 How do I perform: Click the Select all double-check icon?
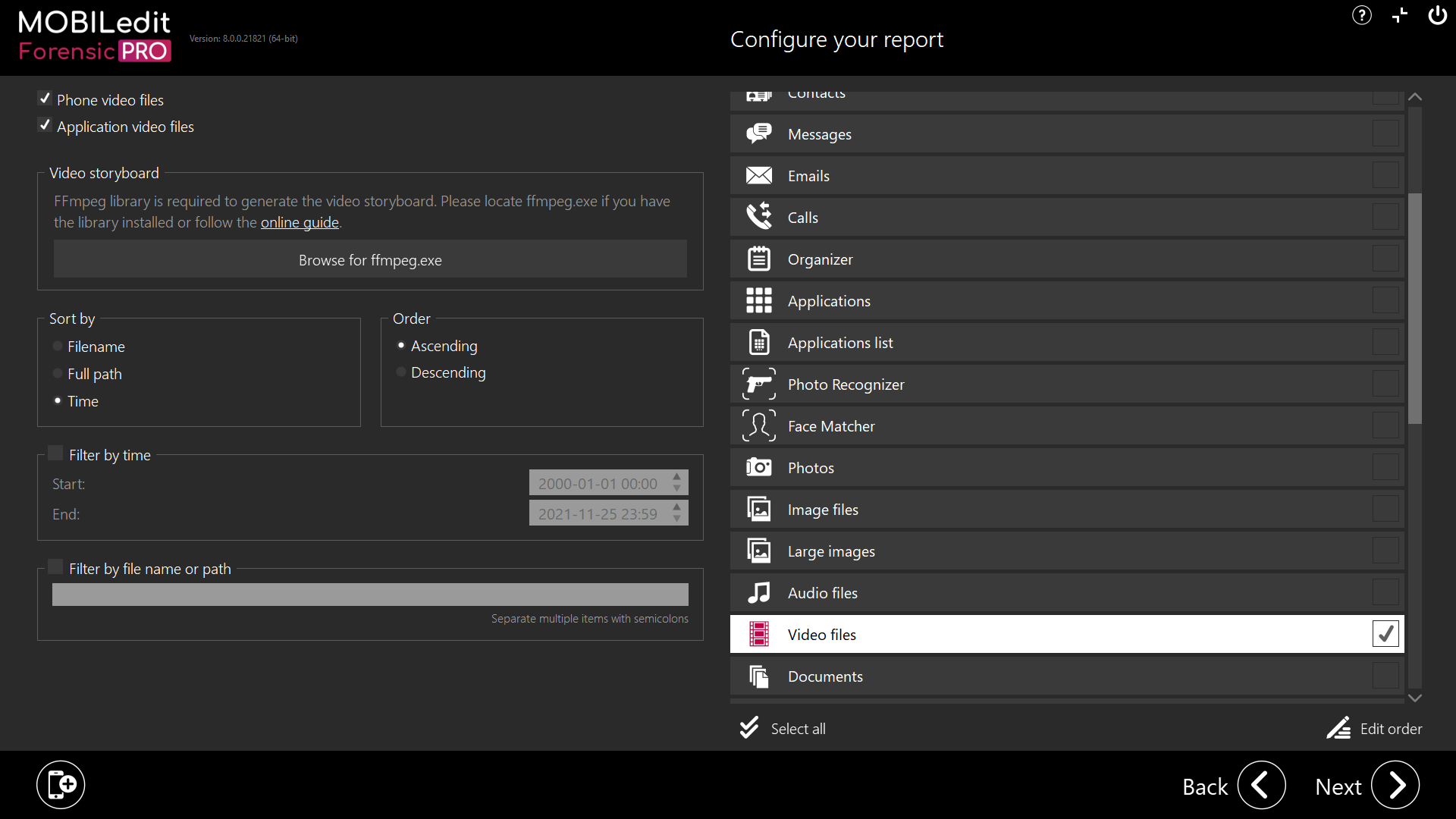749,728
